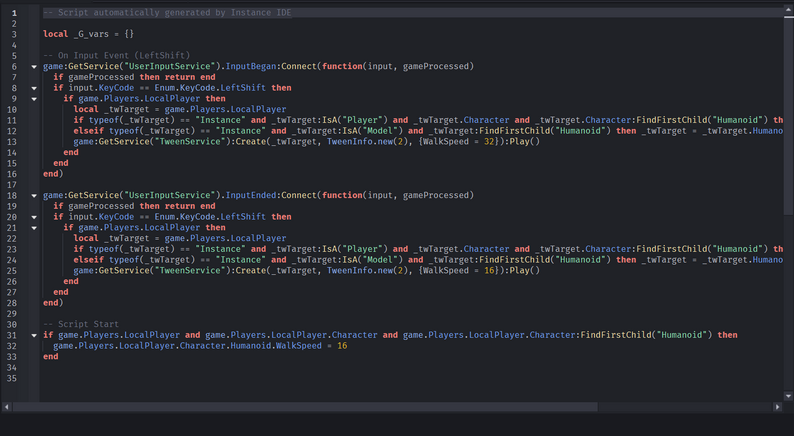
Task: Click '"TweenService"' string on line 13
Action: [192, 142]
